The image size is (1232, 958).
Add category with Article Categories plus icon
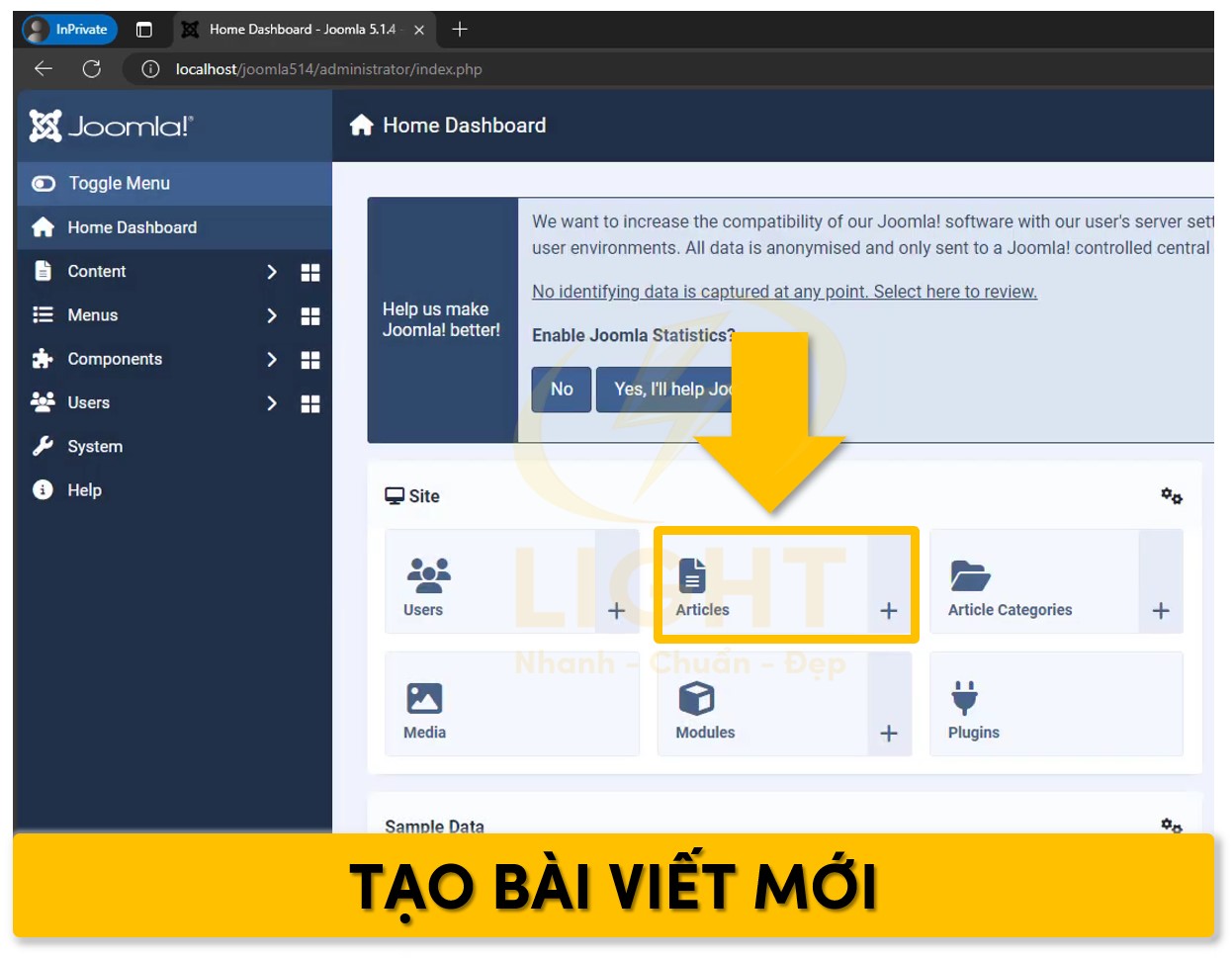click(1161, 610)
